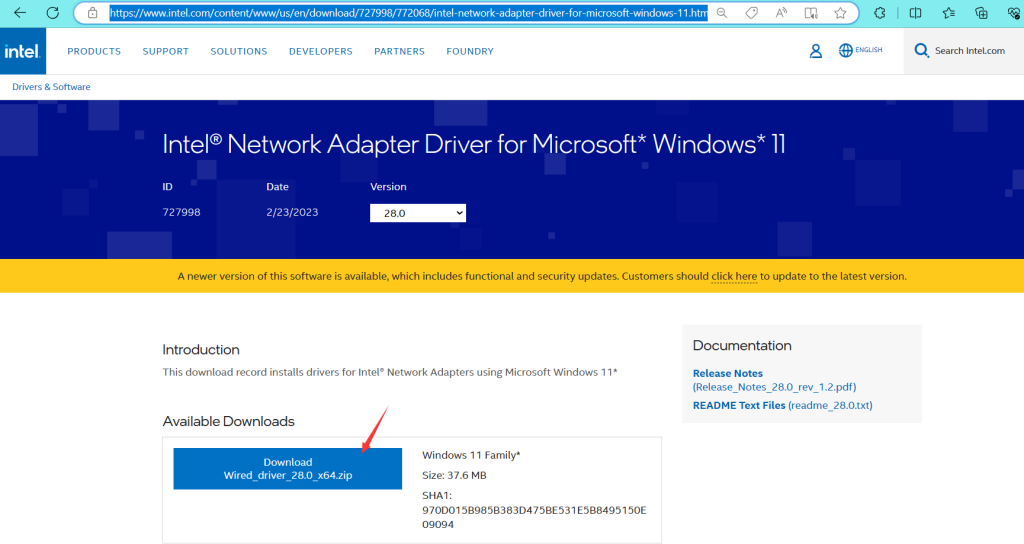Click the Intel user account icon

[x=816, y=51]
